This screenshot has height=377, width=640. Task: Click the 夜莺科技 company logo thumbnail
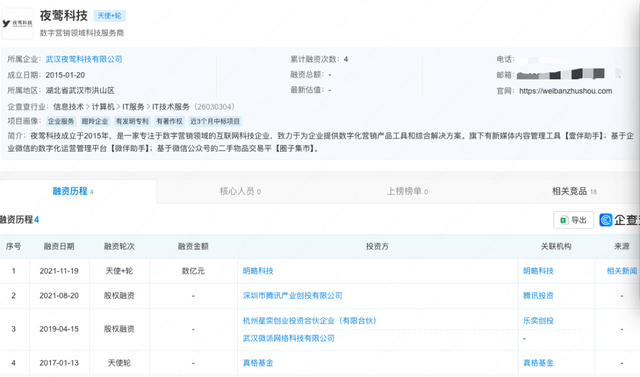[17, 24]
